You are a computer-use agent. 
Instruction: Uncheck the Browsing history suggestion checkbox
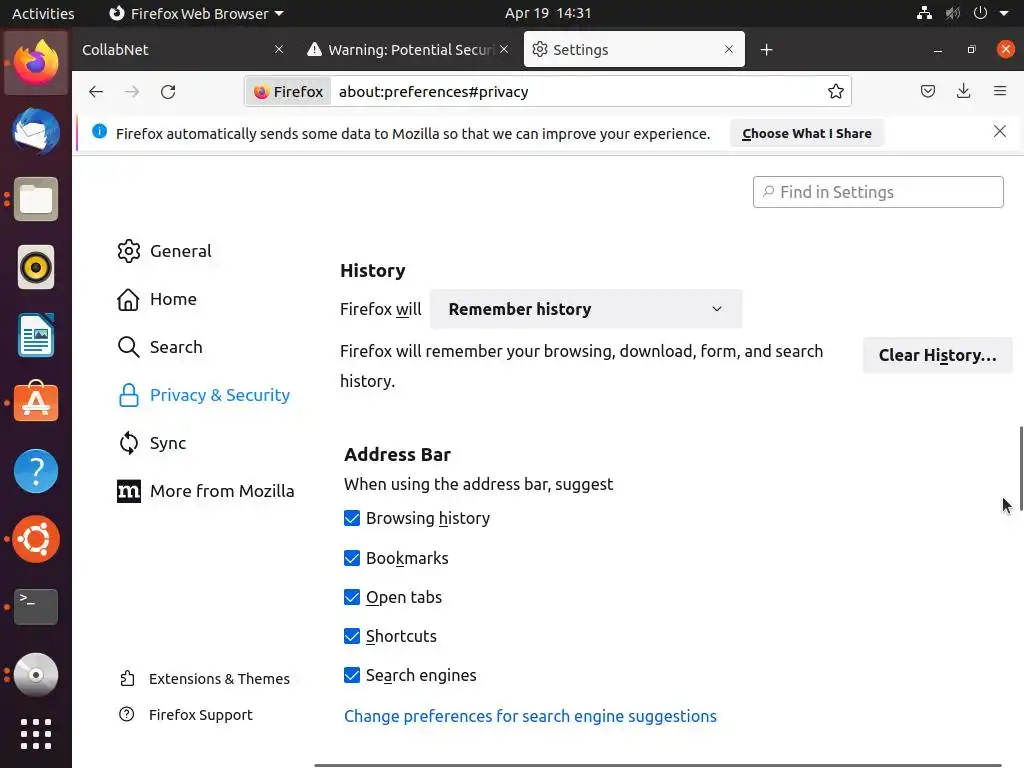[x=352, y=518]
